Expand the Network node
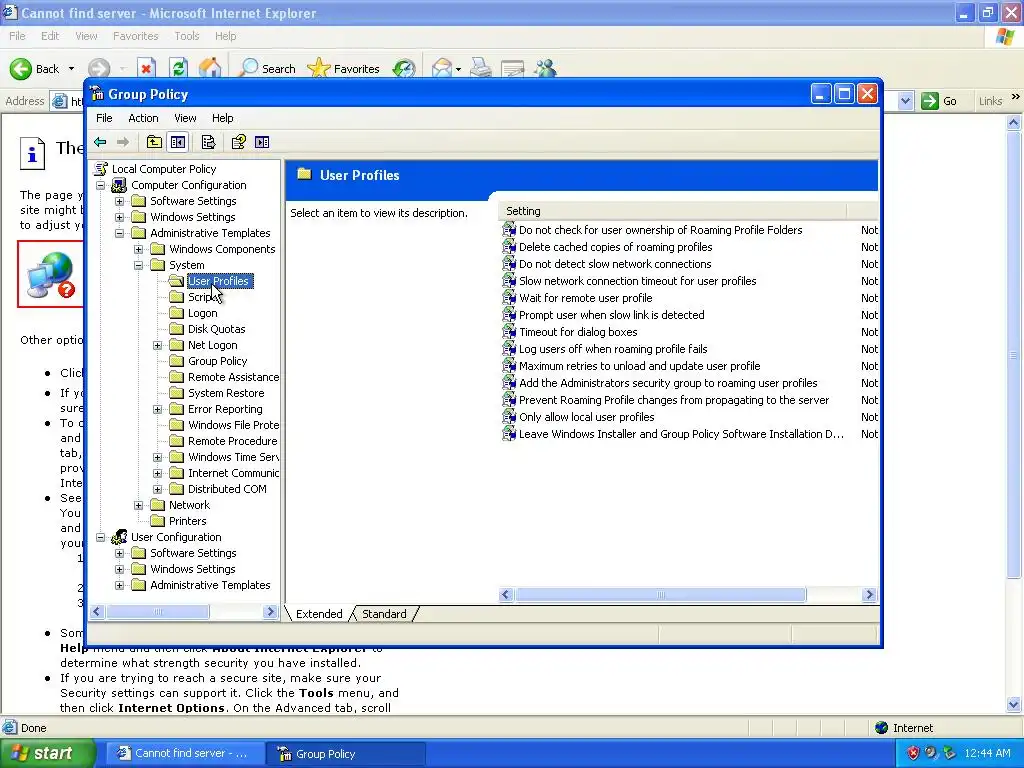 [x=138, y=505]
